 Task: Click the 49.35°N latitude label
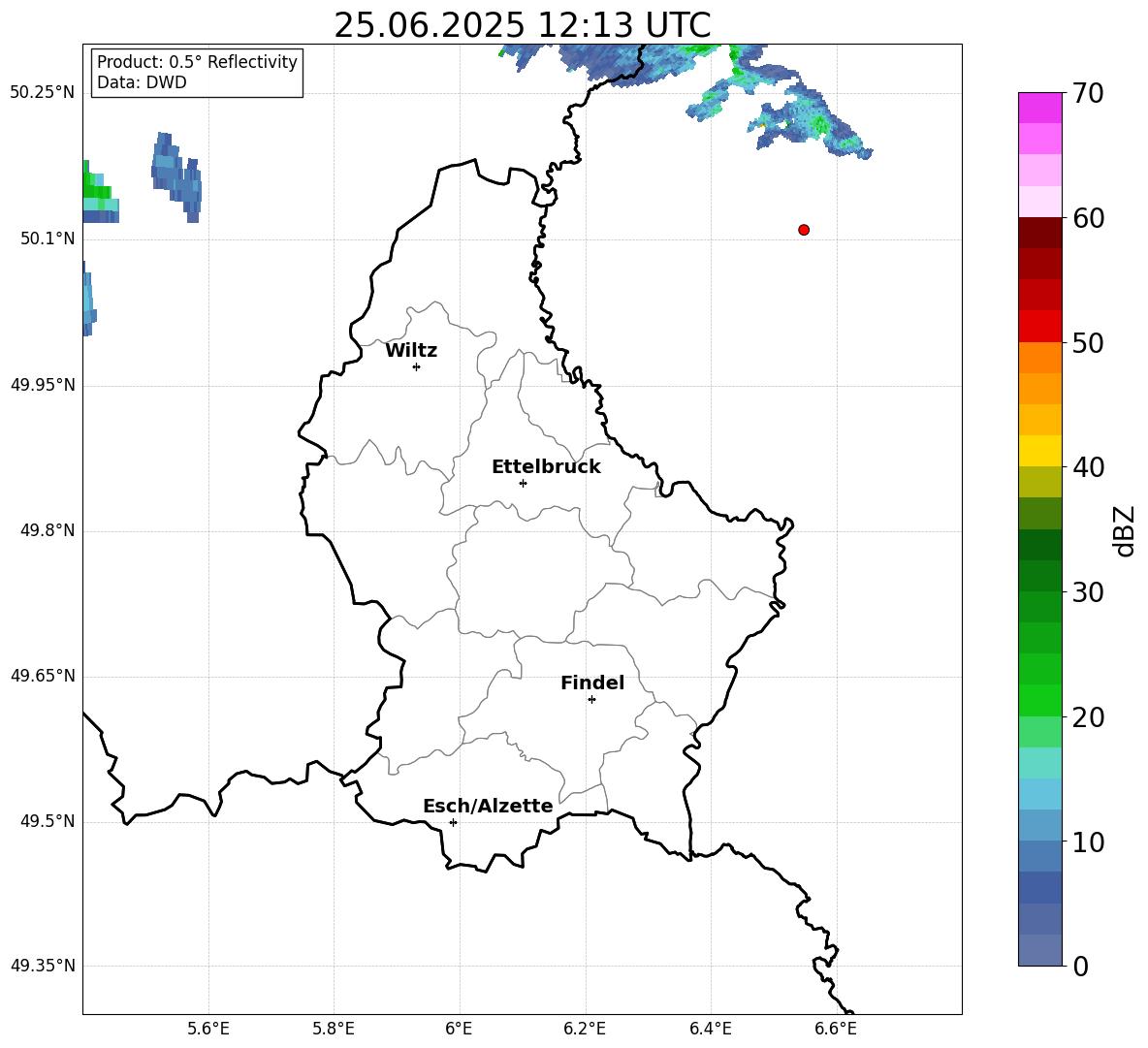pyautogui.click(x=42, y=966)
